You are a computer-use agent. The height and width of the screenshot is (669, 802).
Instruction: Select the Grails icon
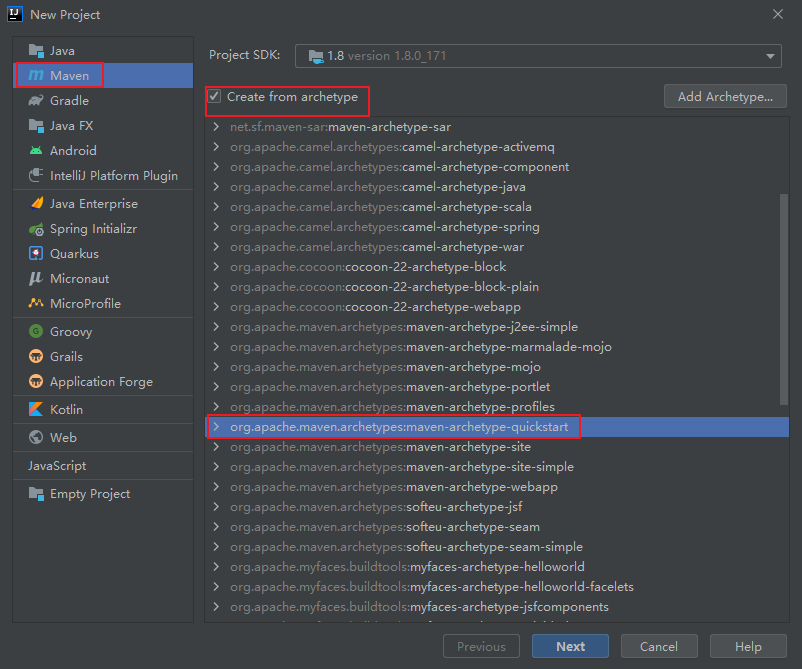coord(36,357)
